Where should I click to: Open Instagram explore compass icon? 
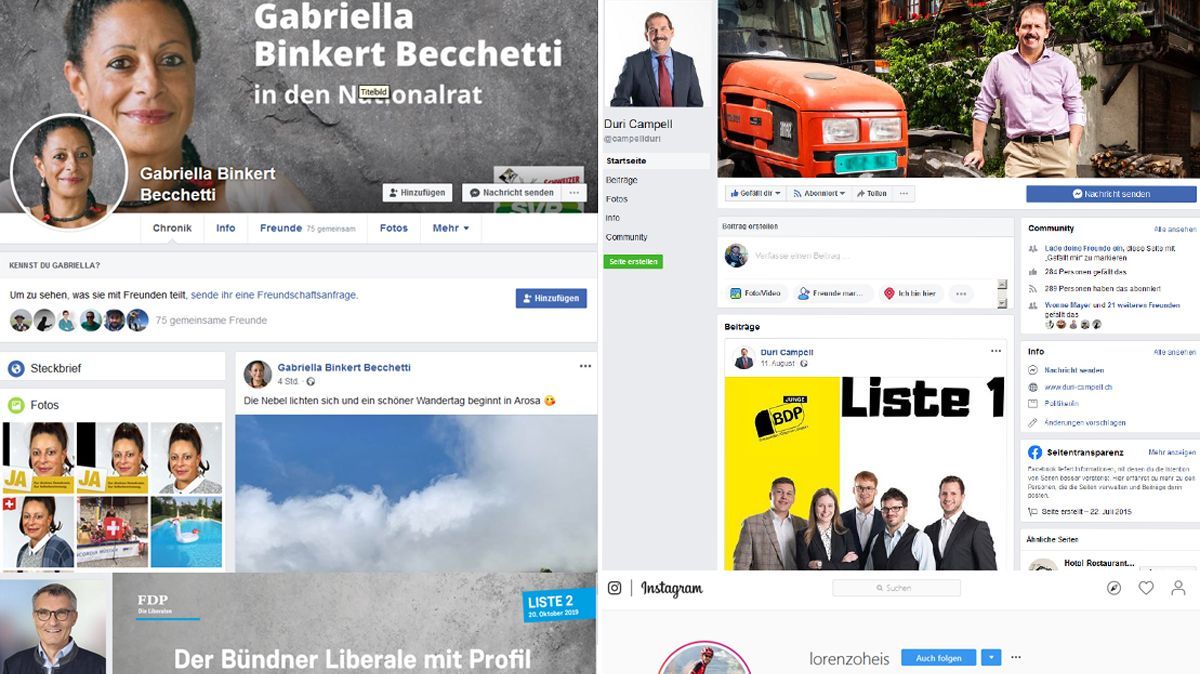pyautogui.click(x=1114, y=588)
